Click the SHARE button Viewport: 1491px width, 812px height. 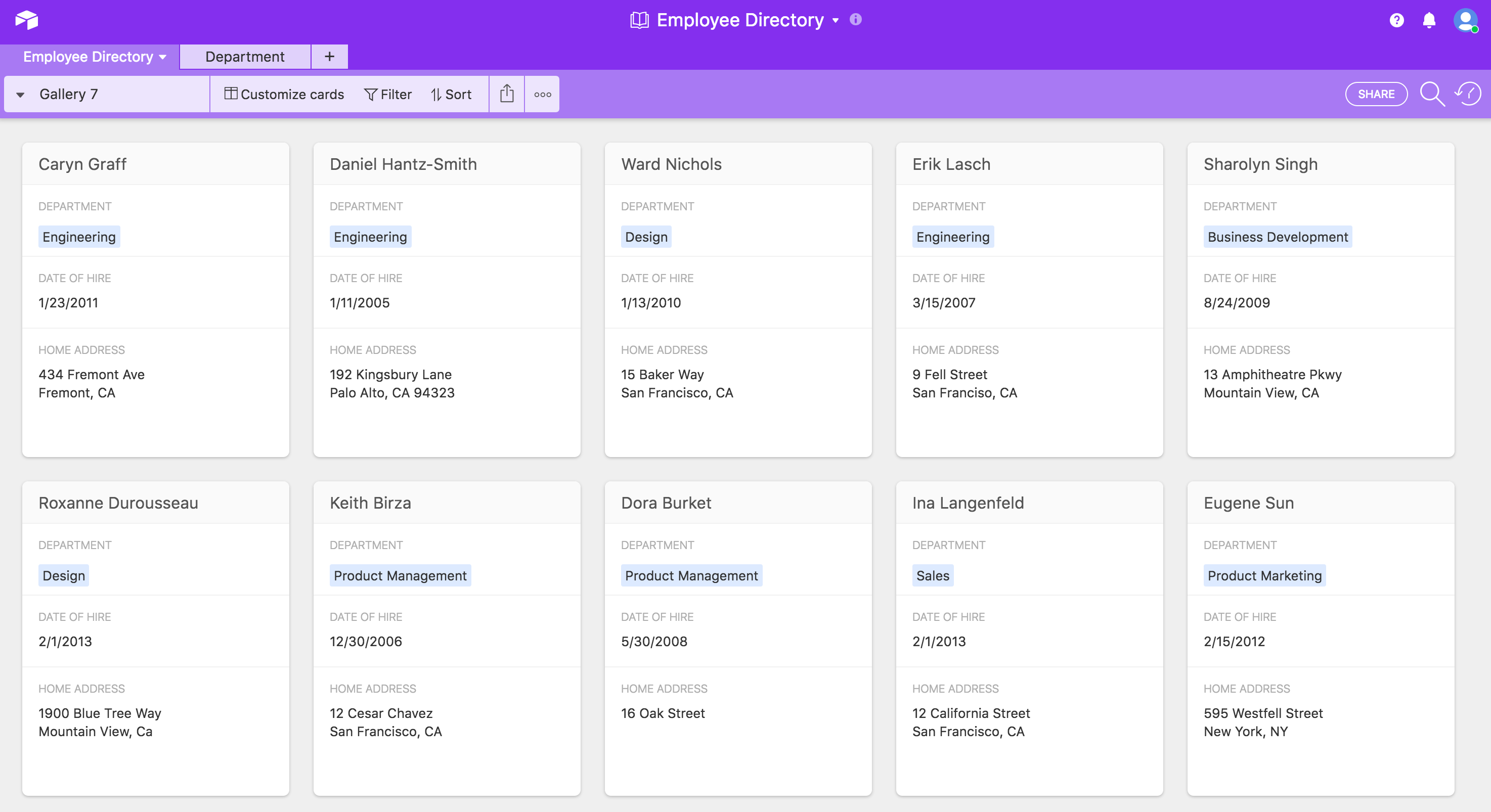1375,94
